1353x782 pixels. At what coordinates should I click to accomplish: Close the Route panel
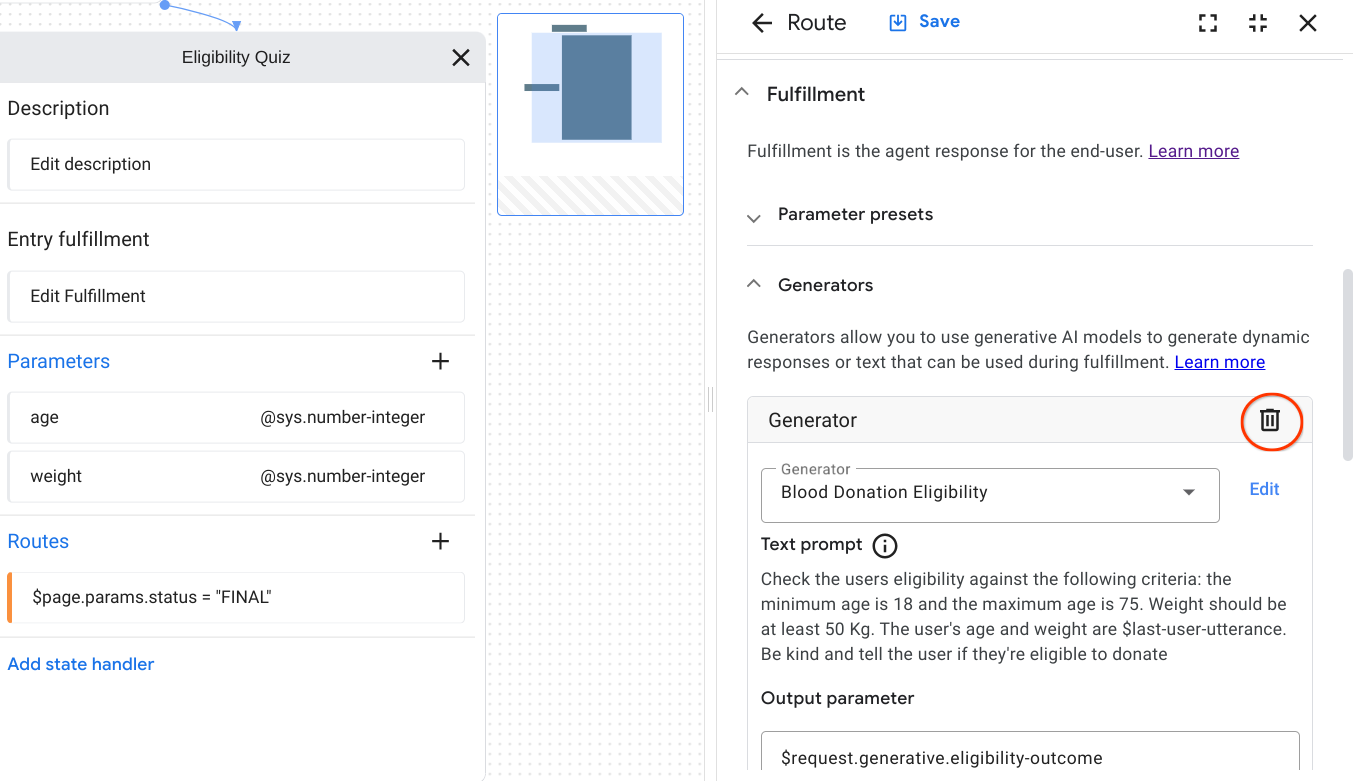[x=1308, y=23]
